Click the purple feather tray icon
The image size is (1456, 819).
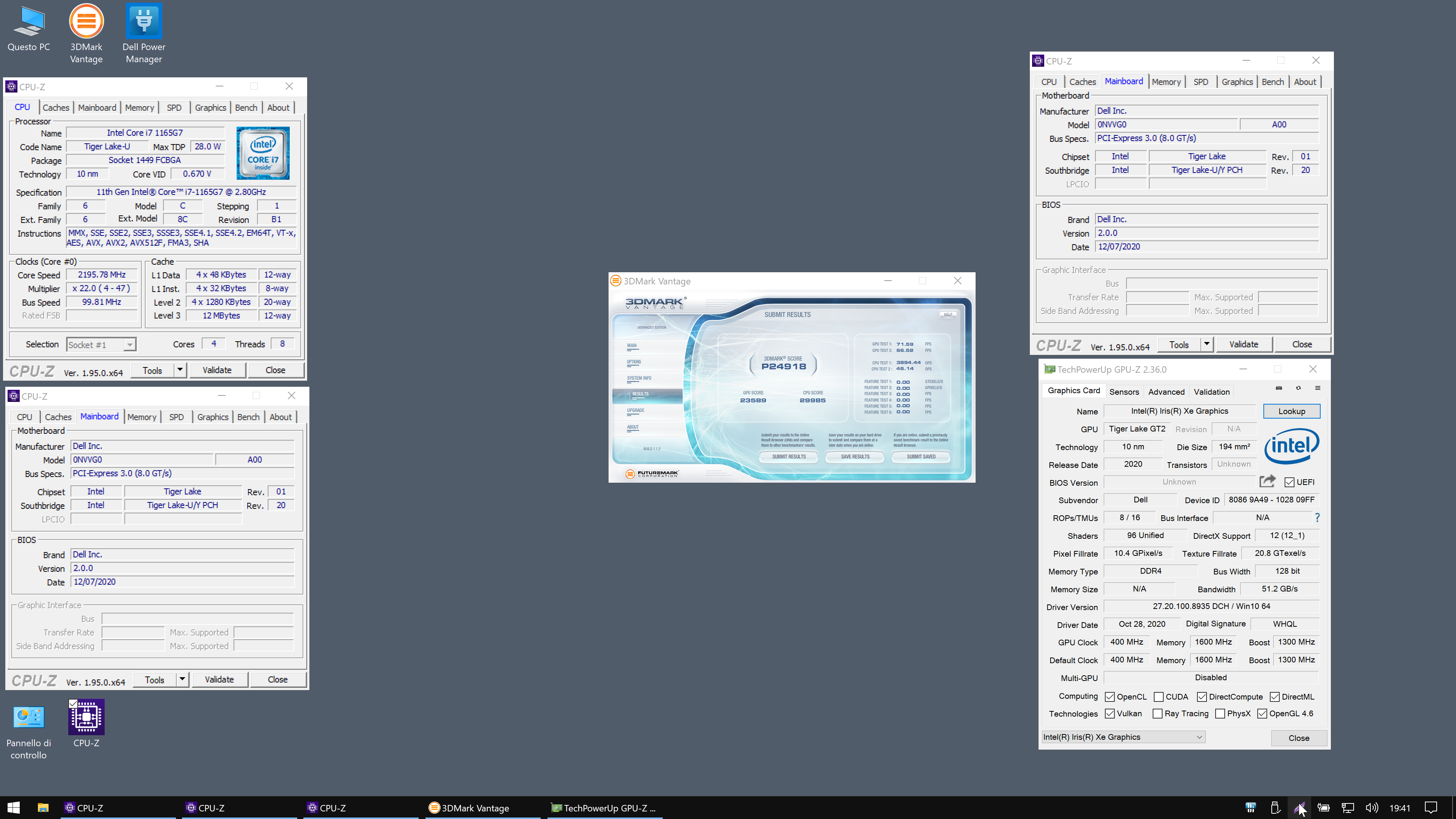[1299, 808]
